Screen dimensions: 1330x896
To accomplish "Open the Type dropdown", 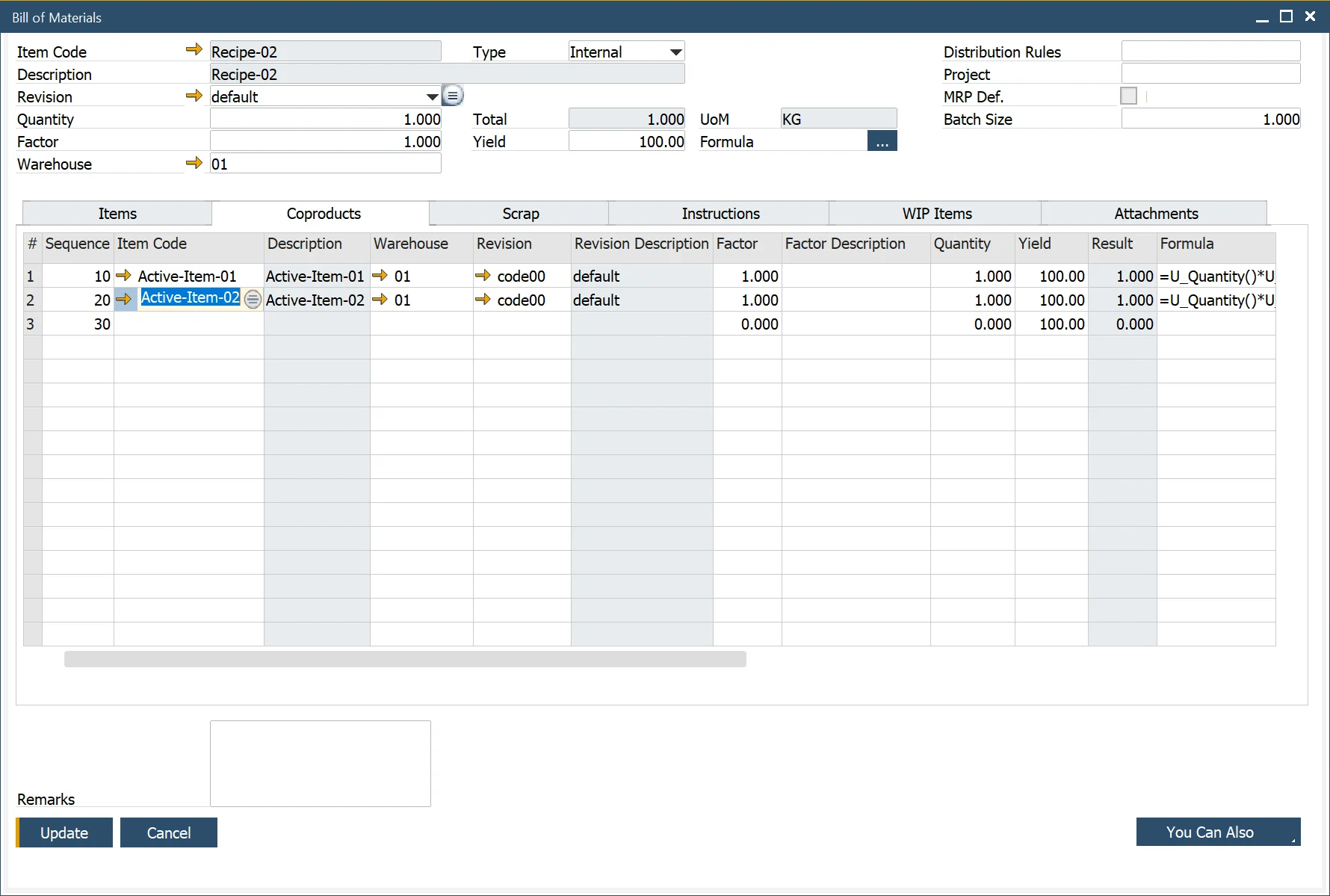I will click(625, 51).
